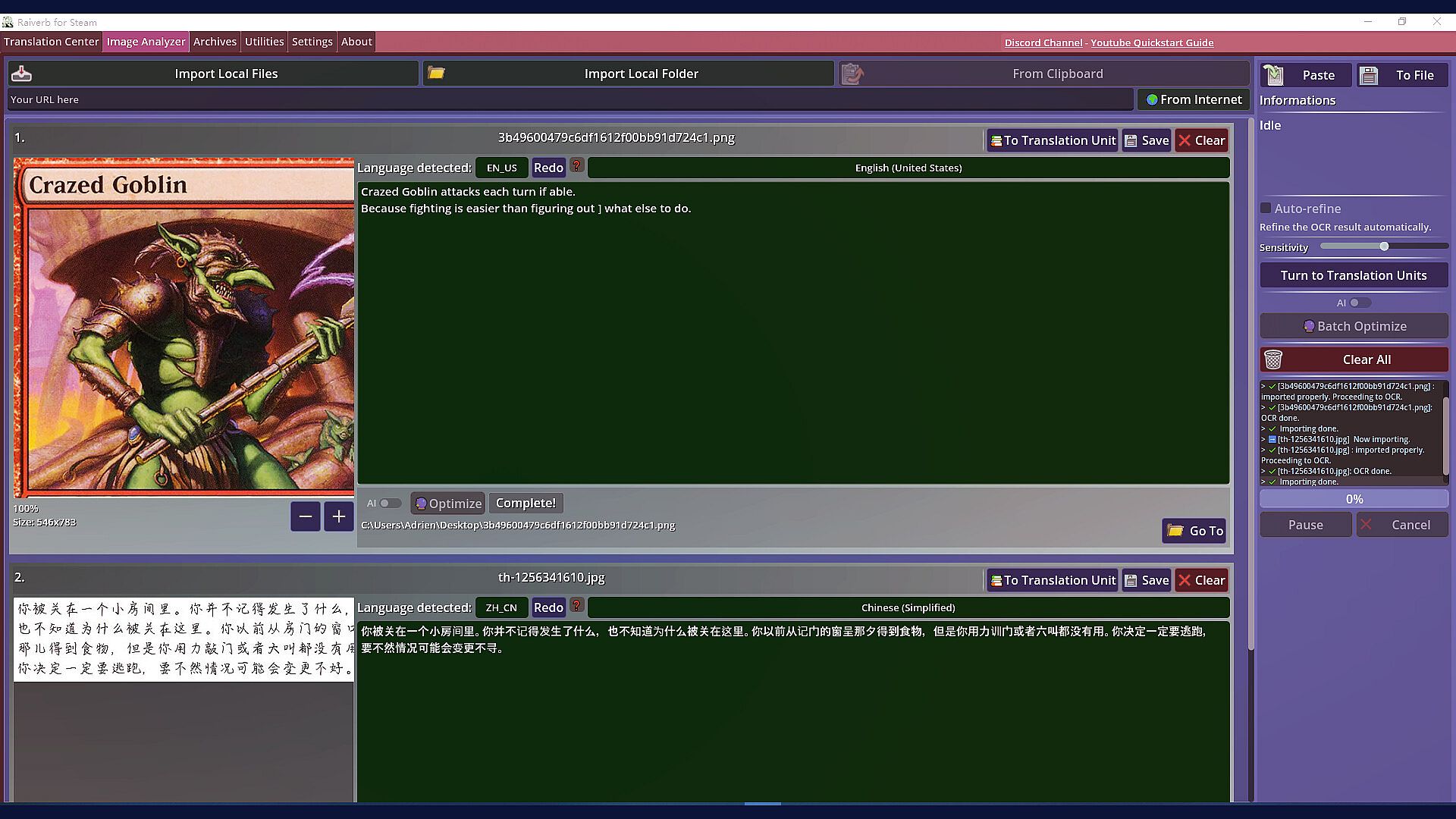
Task: Enable the Auto-refine checkbox
Action: click(1266, 208)
